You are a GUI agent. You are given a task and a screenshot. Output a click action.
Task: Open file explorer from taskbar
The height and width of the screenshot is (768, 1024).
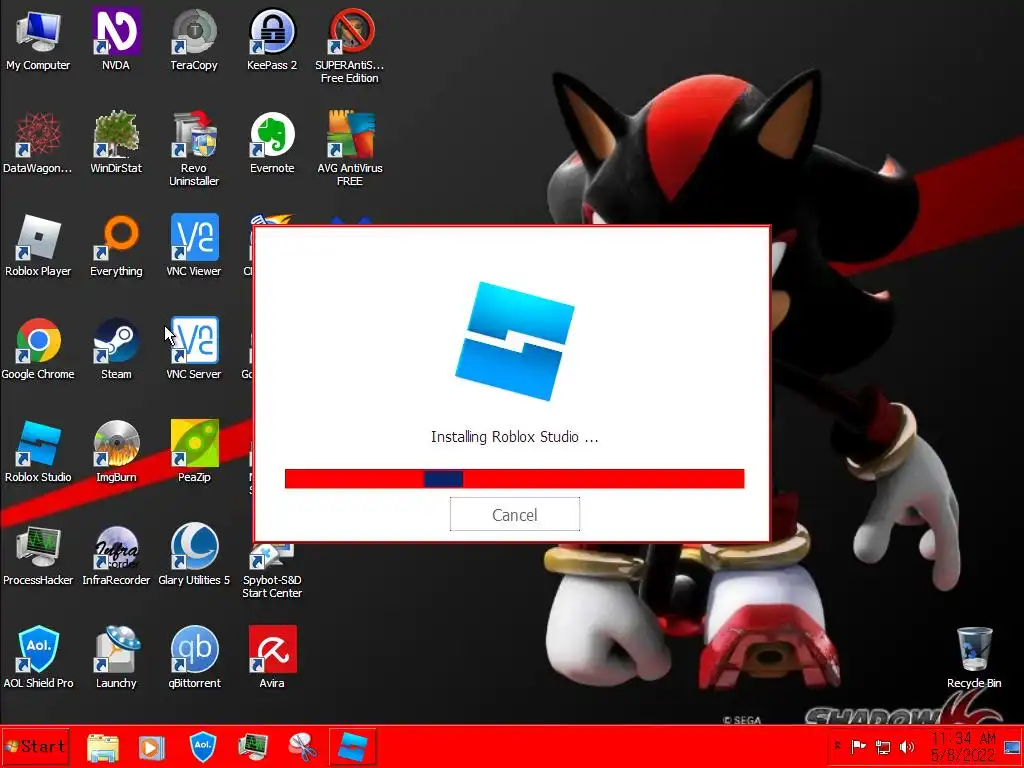pyautogui.click(x=103, y=747)
